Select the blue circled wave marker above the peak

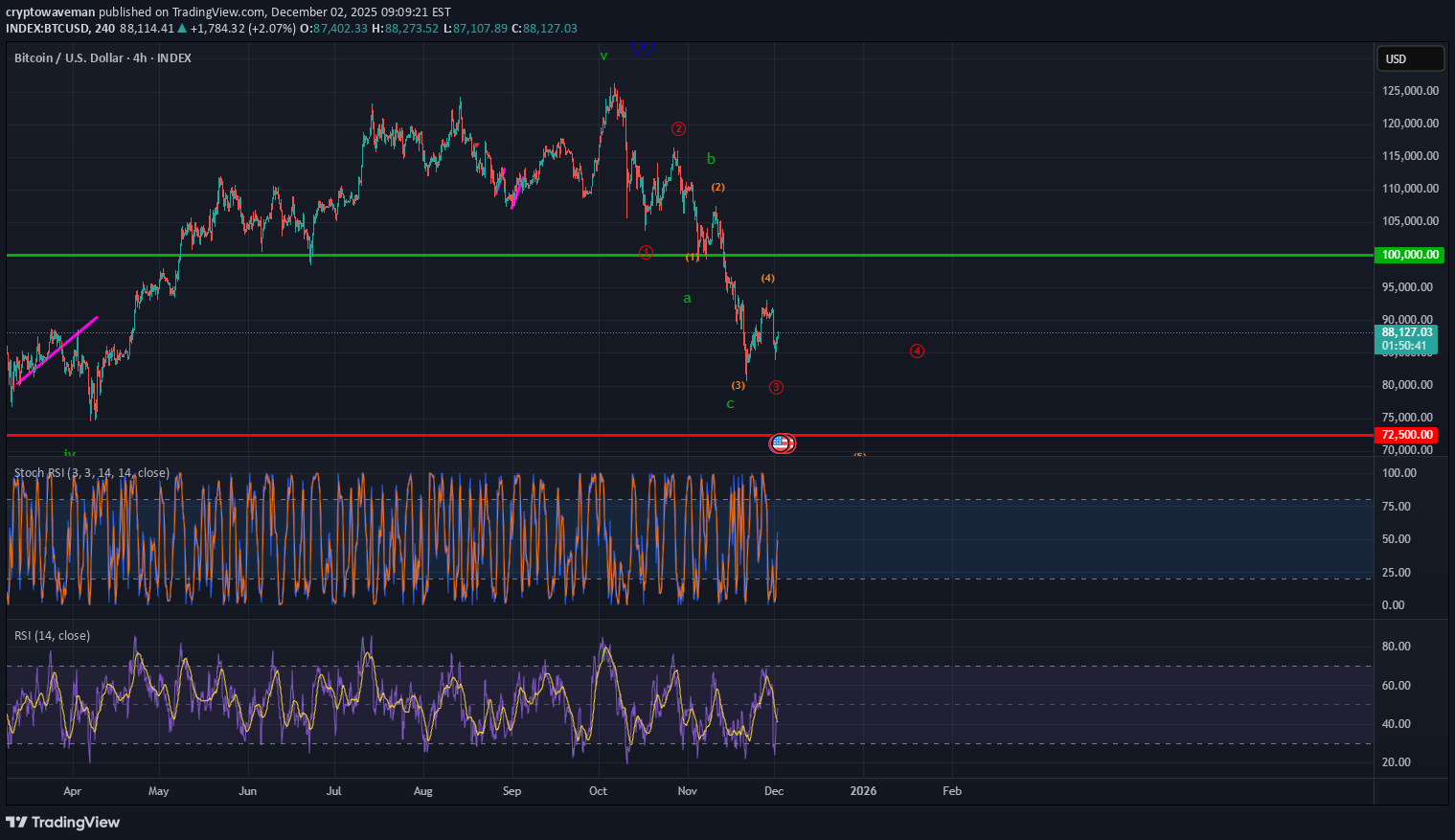(x=642, y=45)
